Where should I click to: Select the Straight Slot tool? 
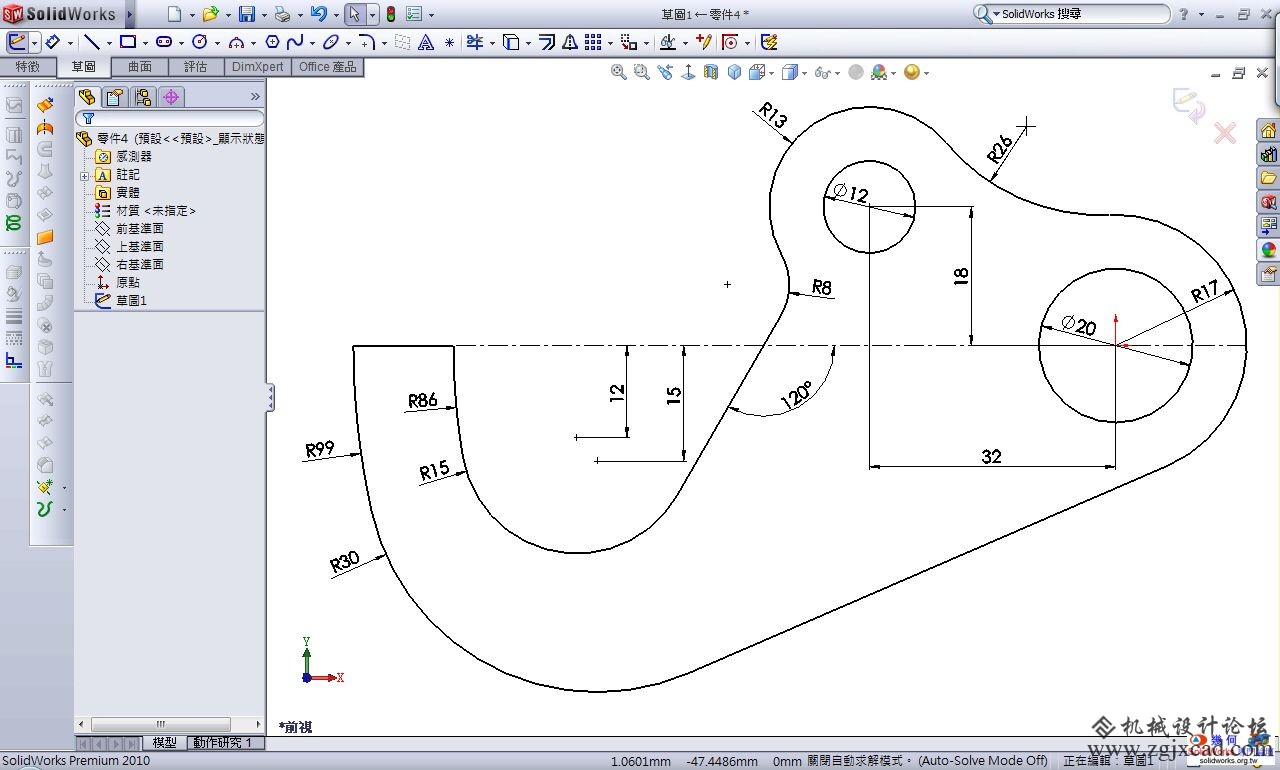click(x=164, y=42)
